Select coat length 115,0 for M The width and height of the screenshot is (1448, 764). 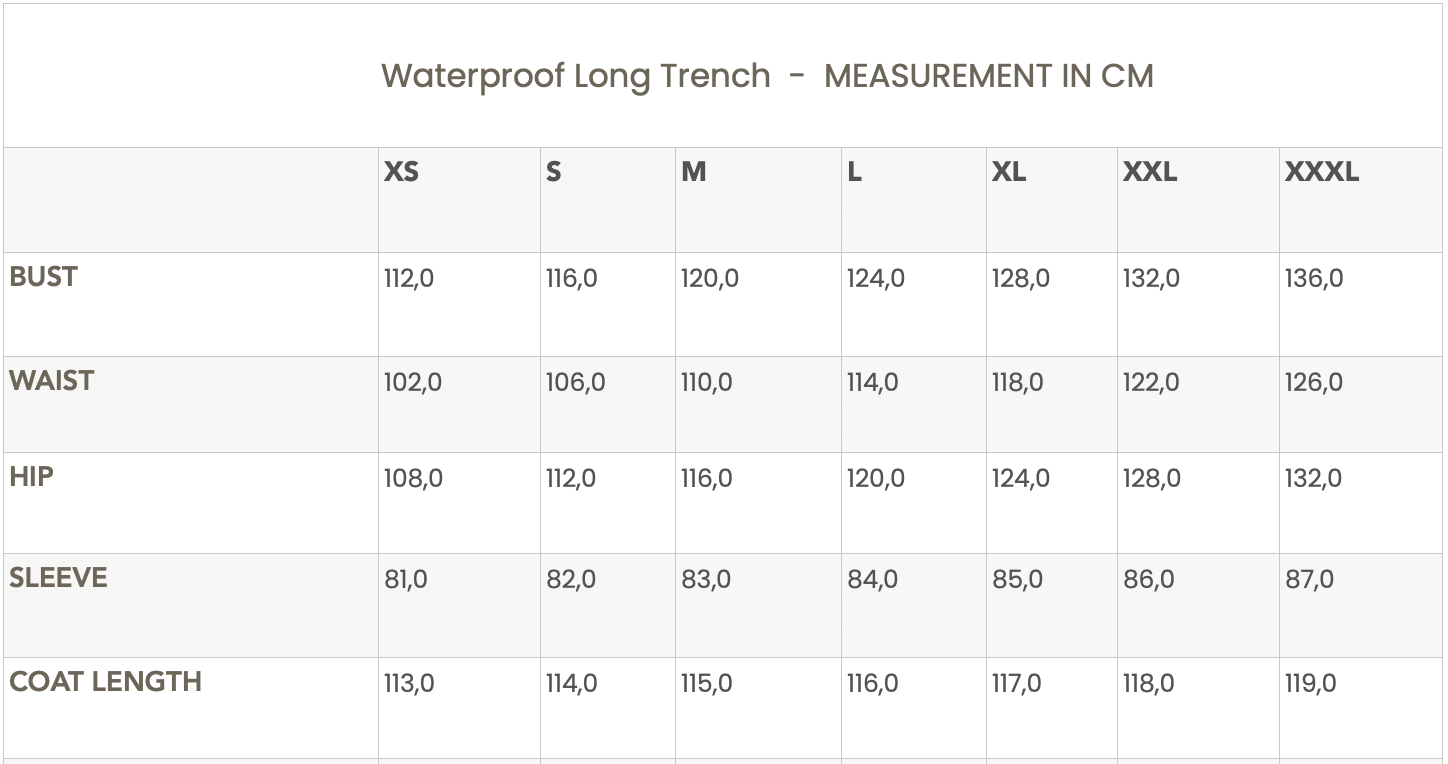point(706,683)
